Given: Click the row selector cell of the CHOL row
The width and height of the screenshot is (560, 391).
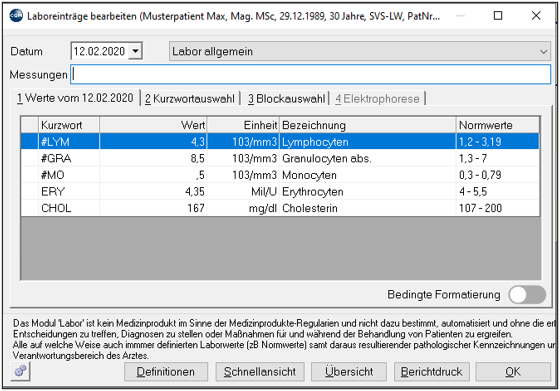Looking at the screenshot, I should (x=30, y=208).
